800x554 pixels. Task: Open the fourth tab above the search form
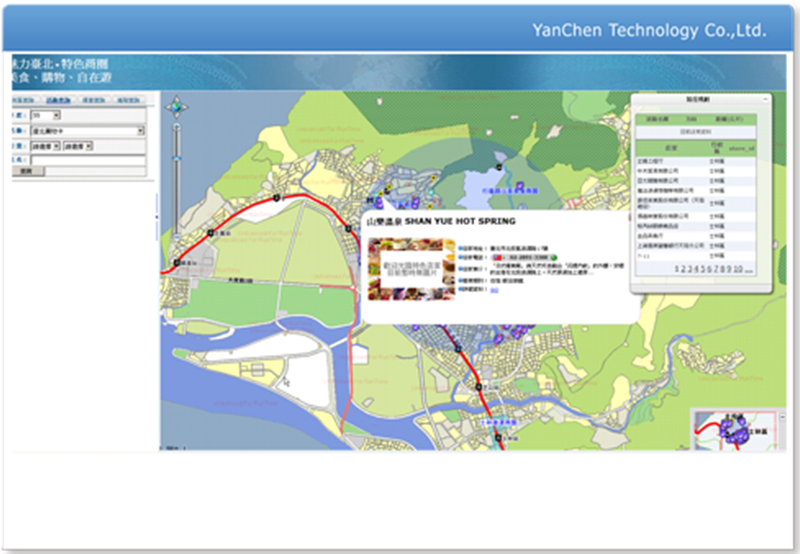coord(125,101)
